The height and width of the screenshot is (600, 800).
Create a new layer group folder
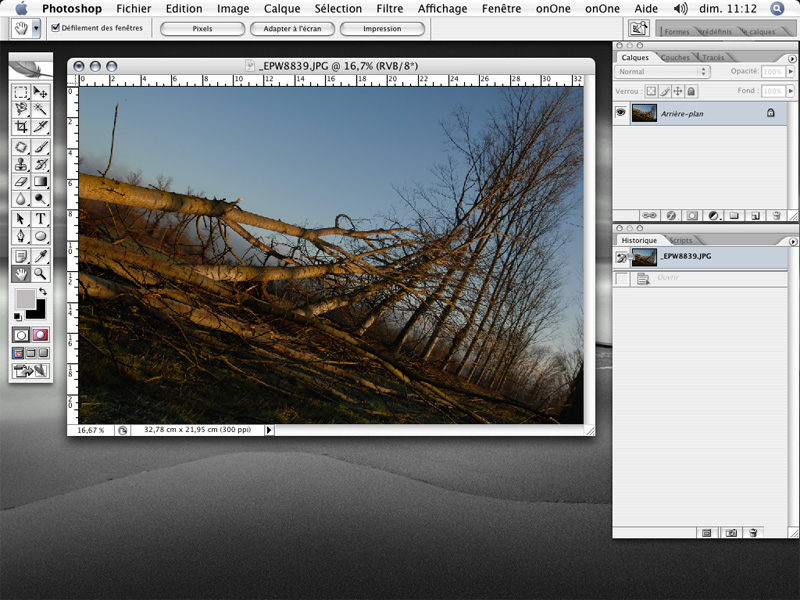tap(734, 216)
